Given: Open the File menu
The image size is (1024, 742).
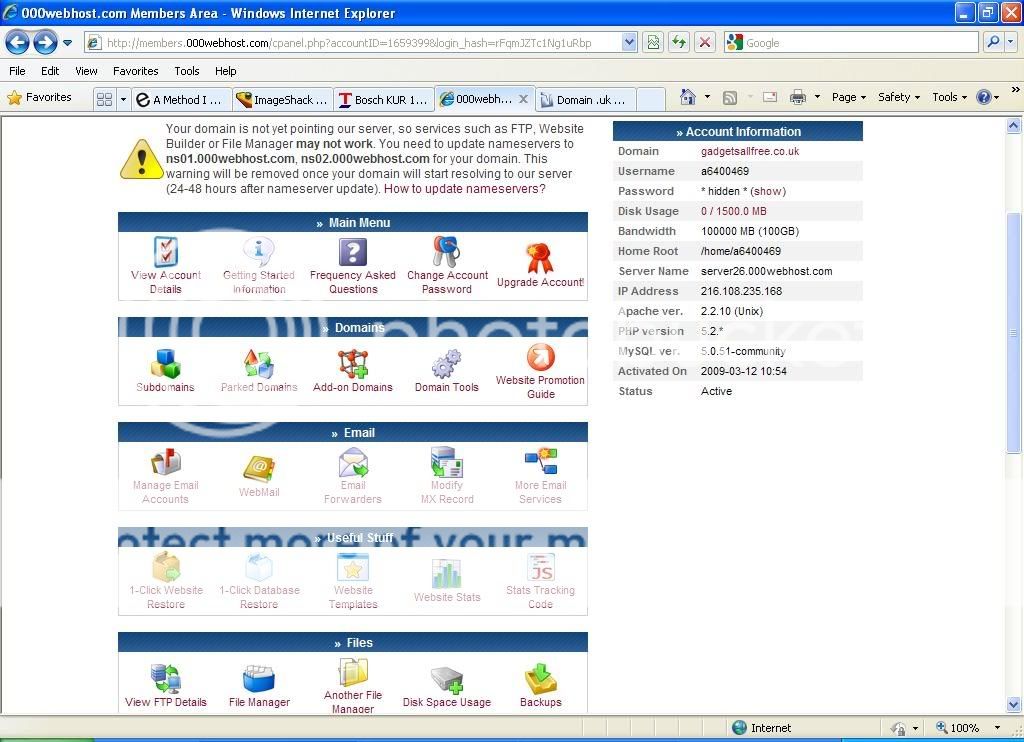Looking at the screenshot, I should tap(17, 71).
